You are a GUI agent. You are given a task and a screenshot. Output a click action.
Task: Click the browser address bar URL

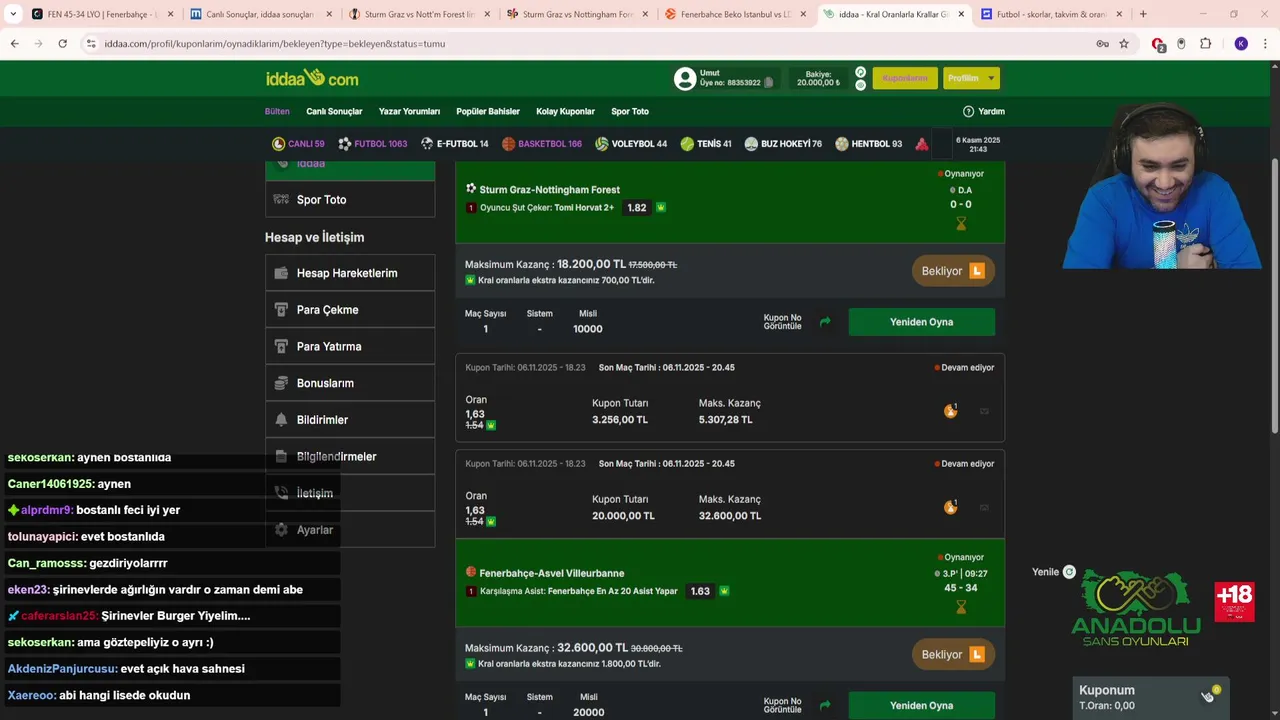[275, 44]
